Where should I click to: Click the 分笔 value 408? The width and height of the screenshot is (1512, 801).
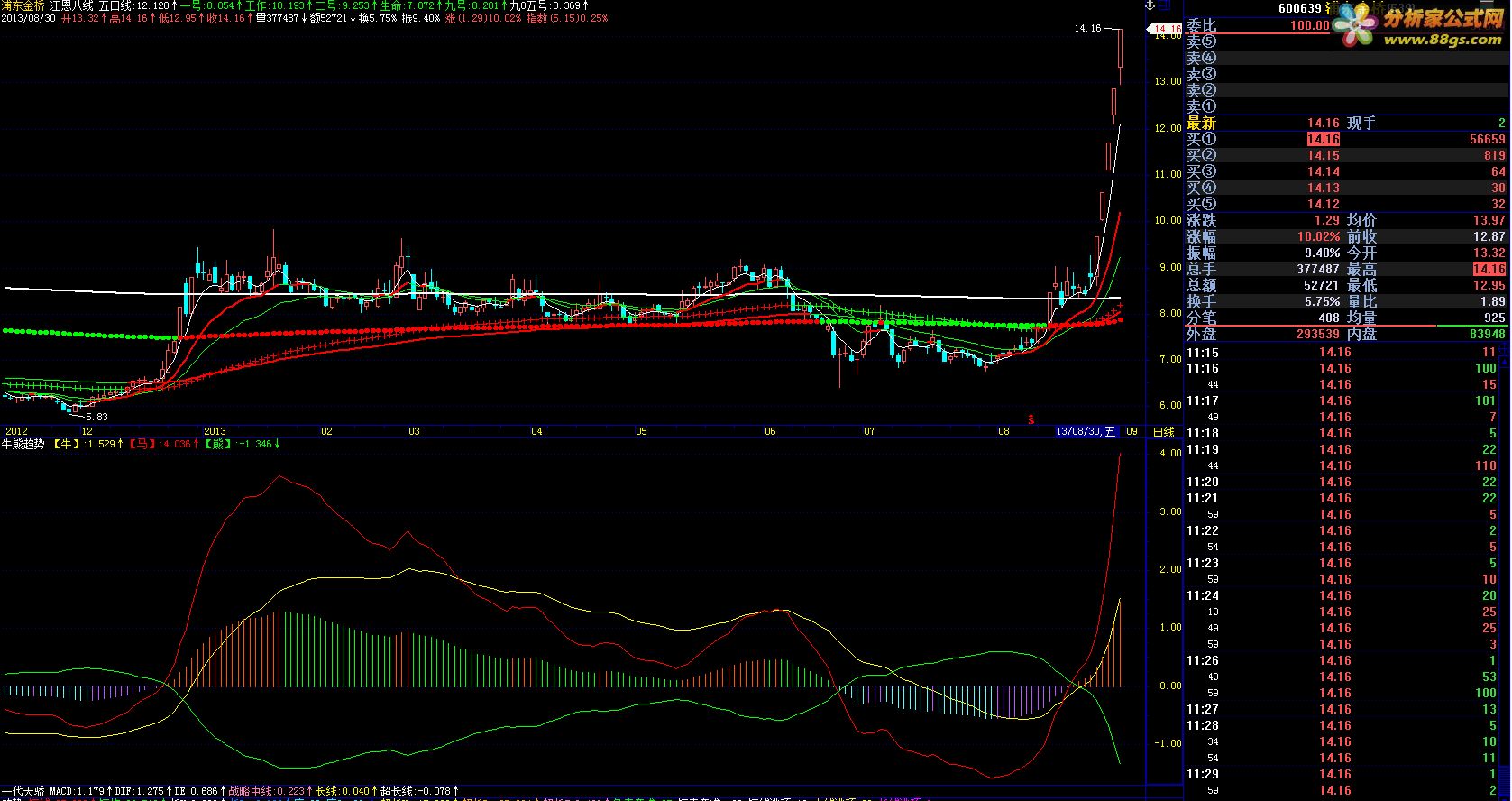1329,318
